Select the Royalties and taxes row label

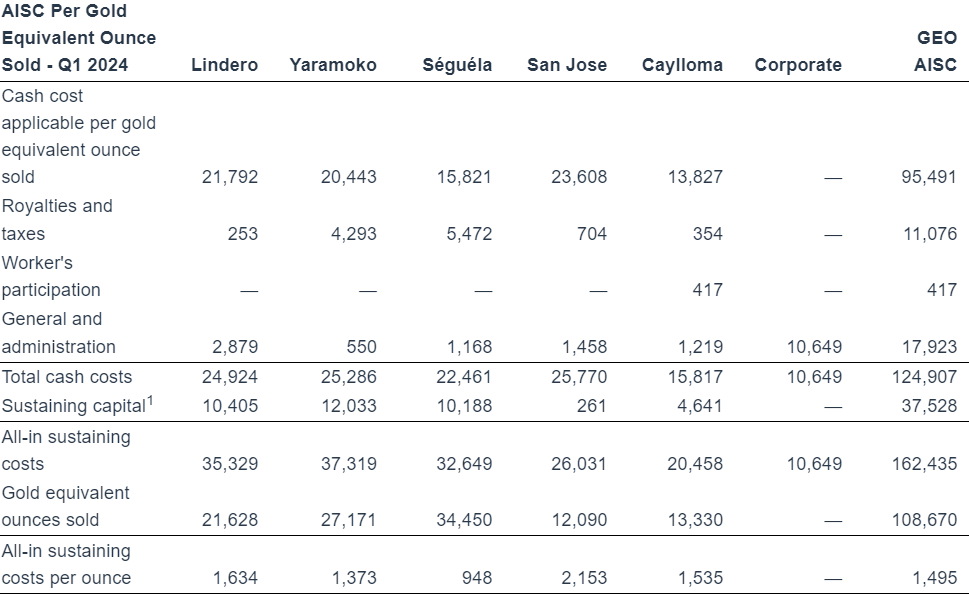(57, 220)
